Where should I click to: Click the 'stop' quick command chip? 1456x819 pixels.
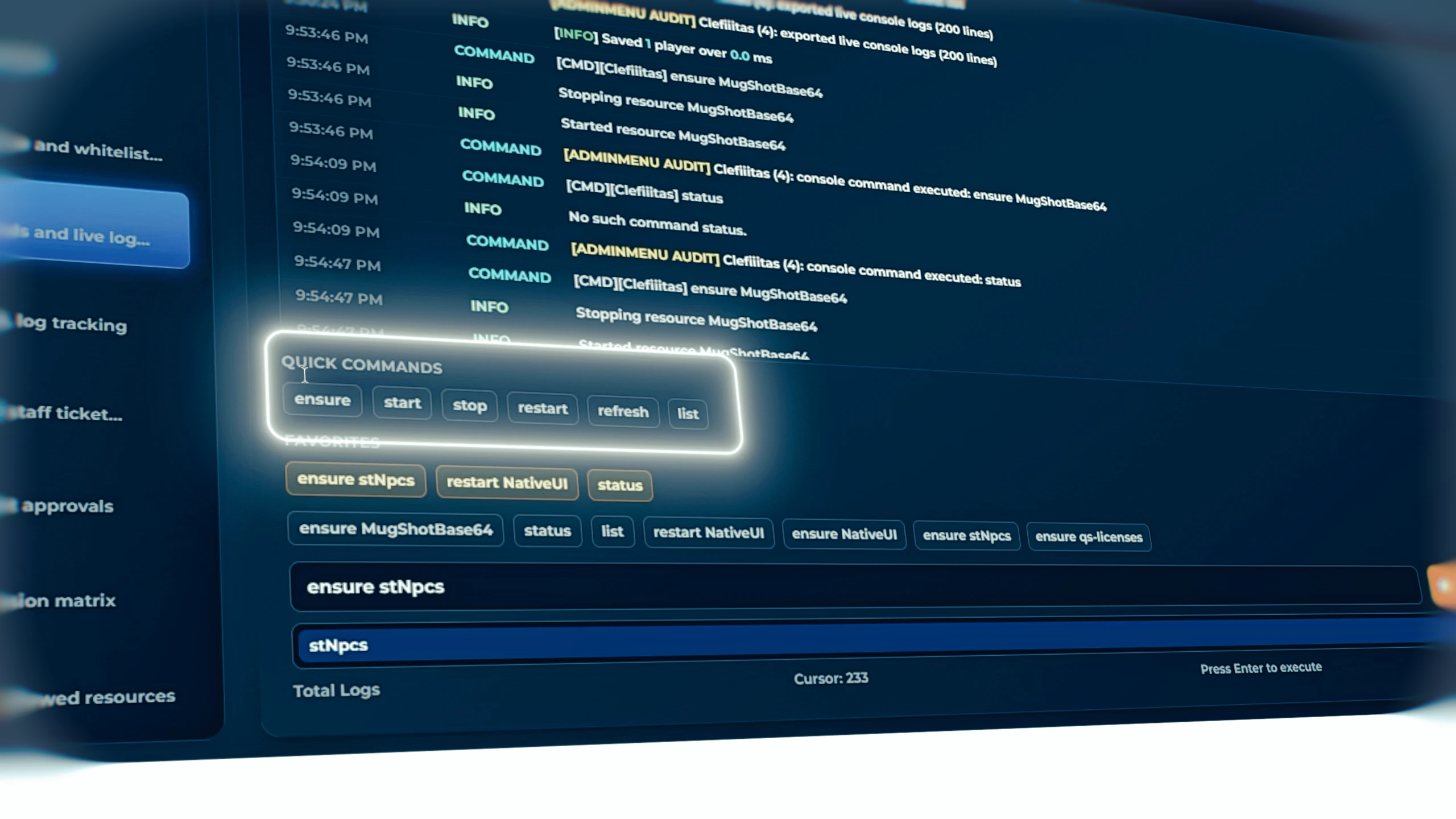click(x=470, y=406)
